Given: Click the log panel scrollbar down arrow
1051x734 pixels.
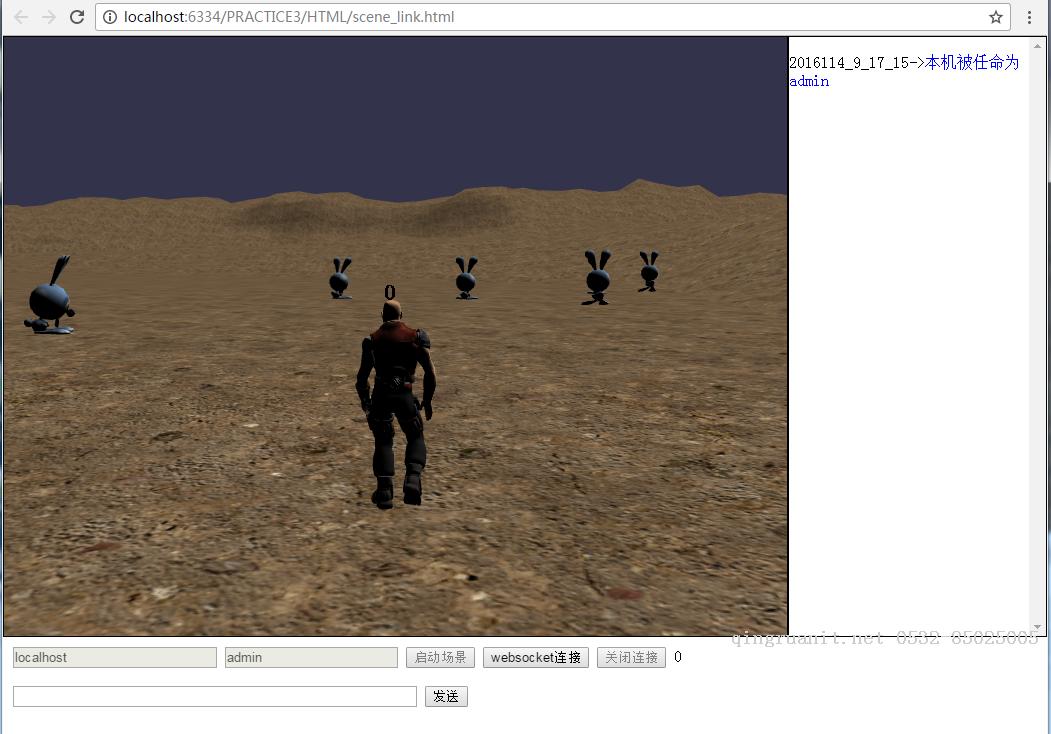Looking at the screenshot, I should click(x=1037, y=627).
